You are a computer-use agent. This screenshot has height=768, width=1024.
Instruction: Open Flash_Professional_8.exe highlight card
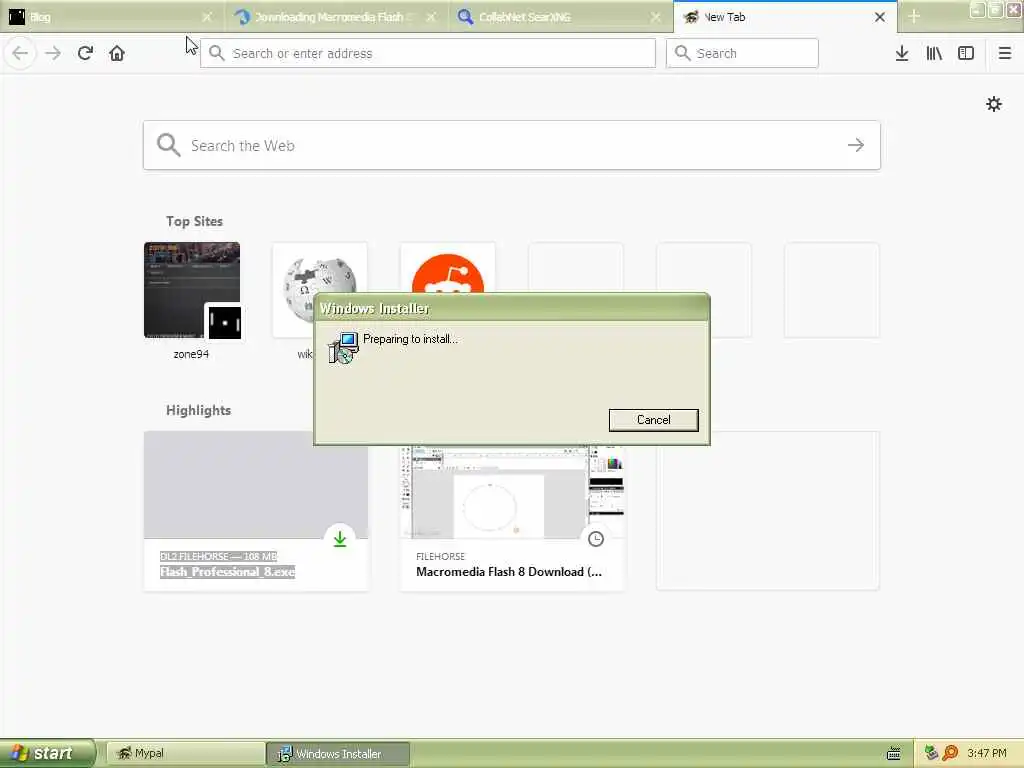[256, 511]
